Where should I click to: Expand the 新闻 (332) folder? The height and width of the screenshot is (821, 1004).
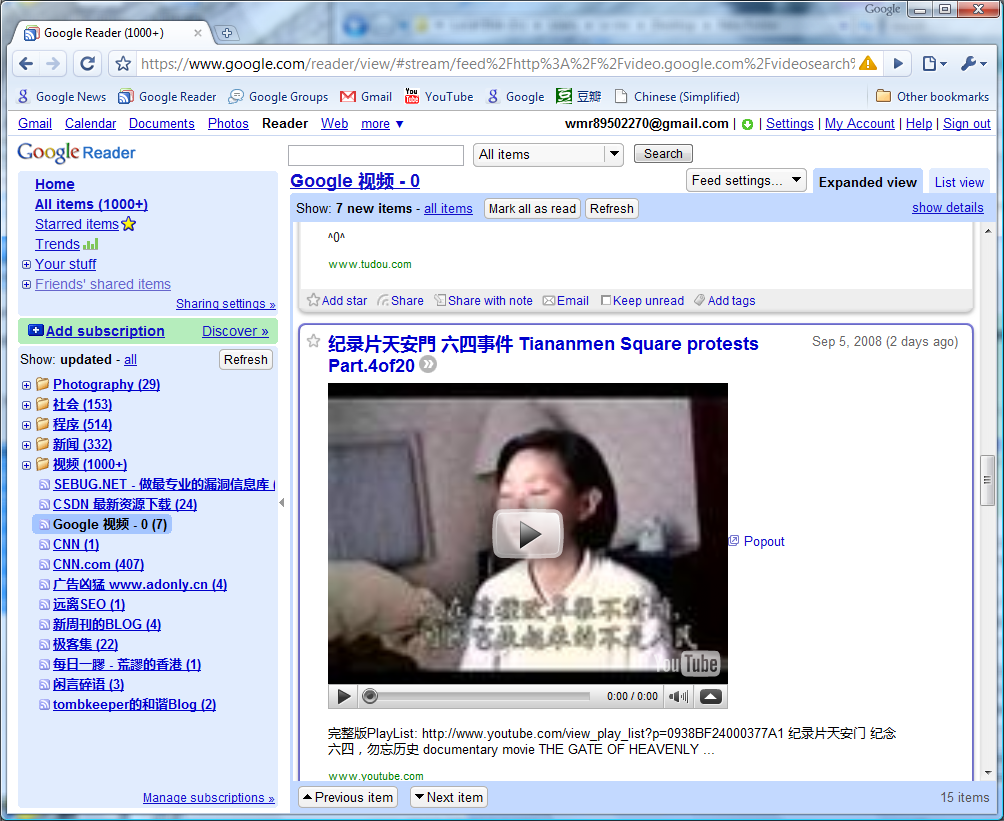point(26,445)
